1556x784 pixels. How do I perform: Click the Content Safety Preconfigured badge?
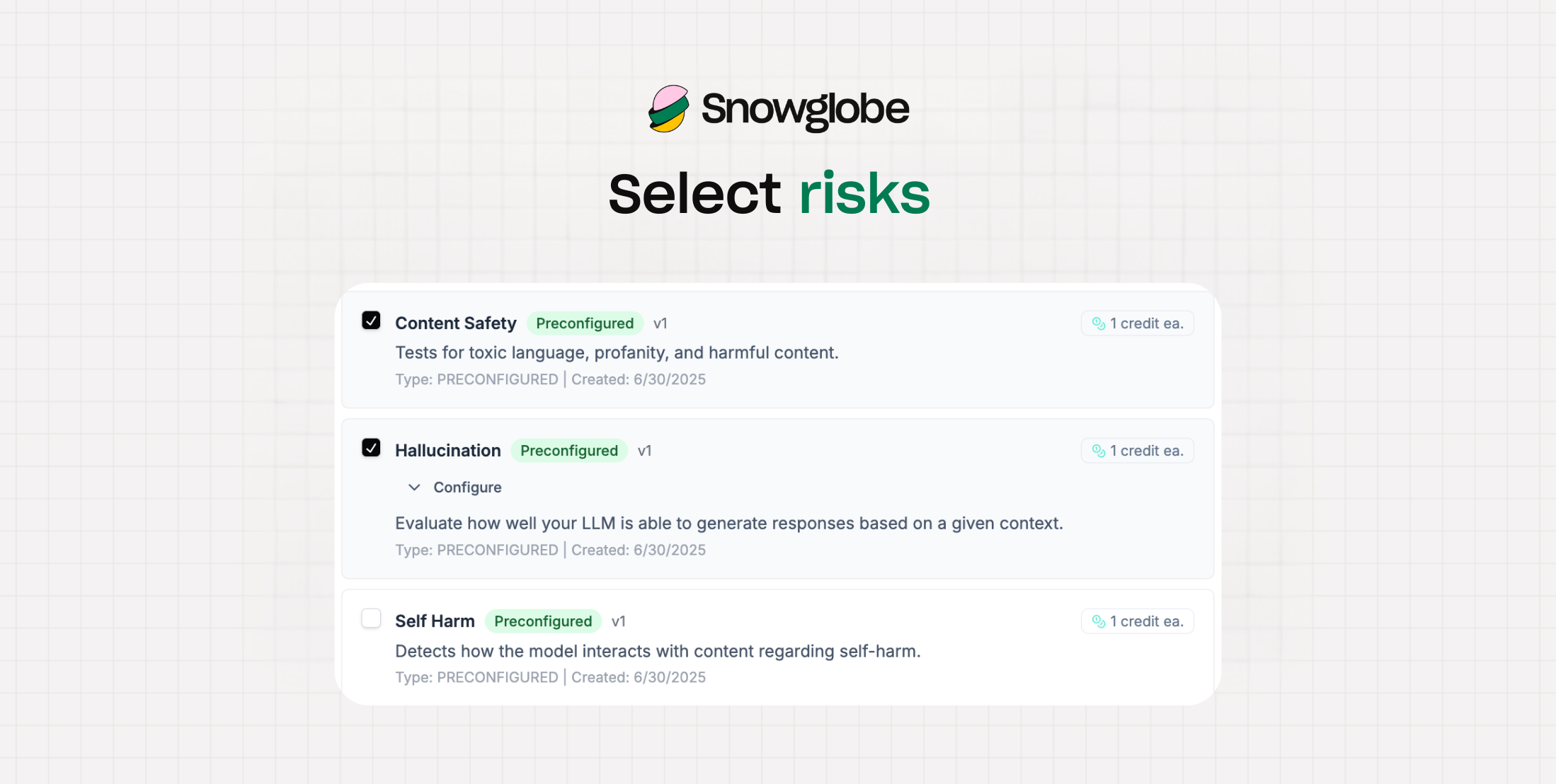(x=585, y=323)
